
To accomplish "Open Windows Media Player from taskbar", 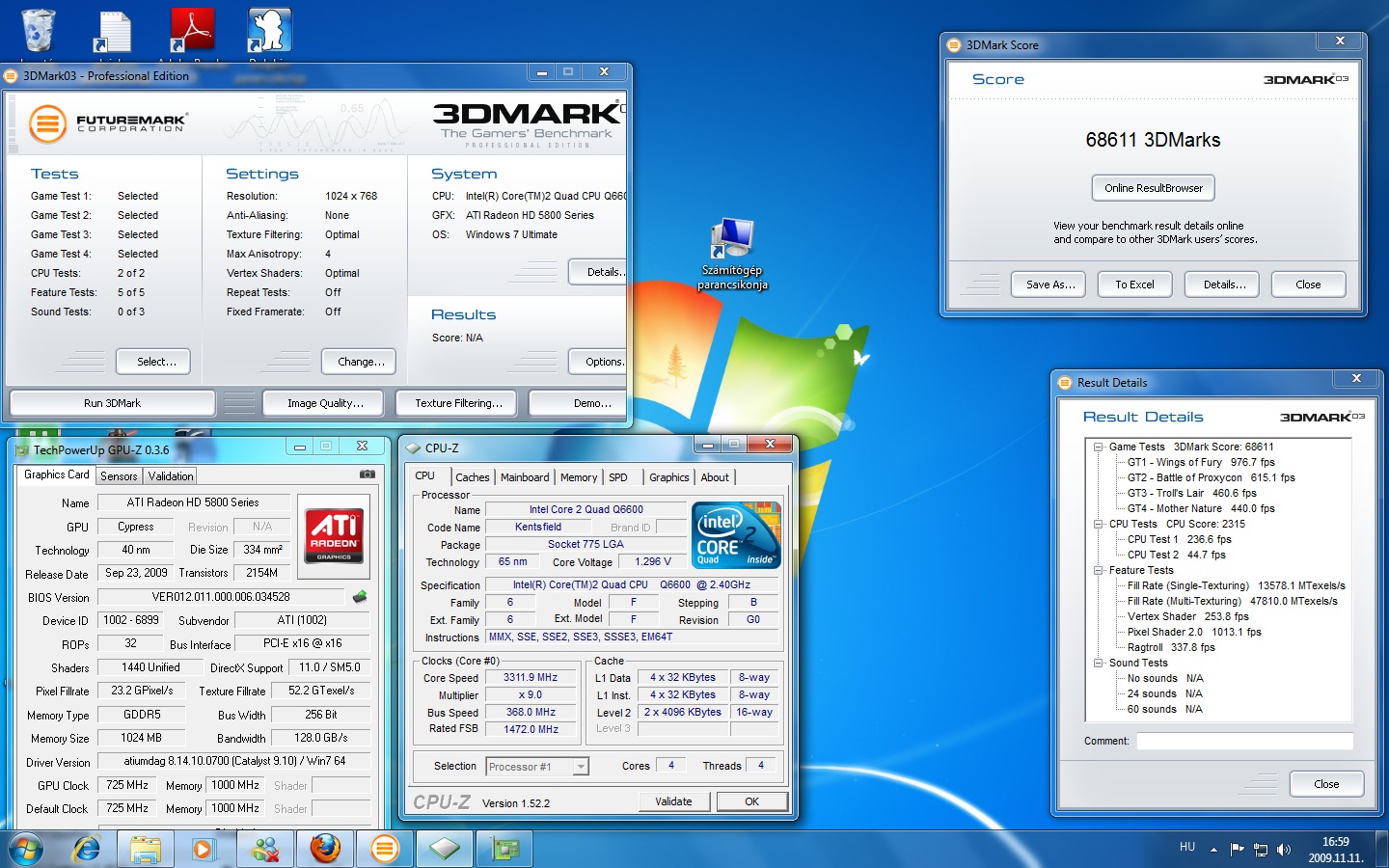I will coord(204,849).
